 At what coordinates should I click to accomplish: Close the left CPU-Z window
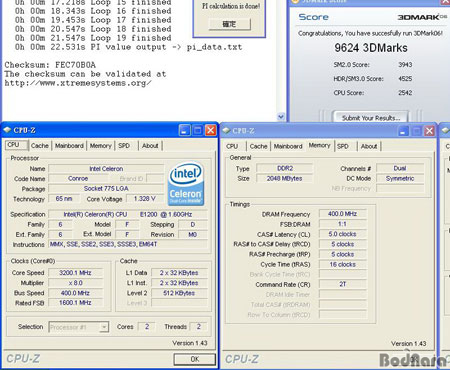point(210,130)
